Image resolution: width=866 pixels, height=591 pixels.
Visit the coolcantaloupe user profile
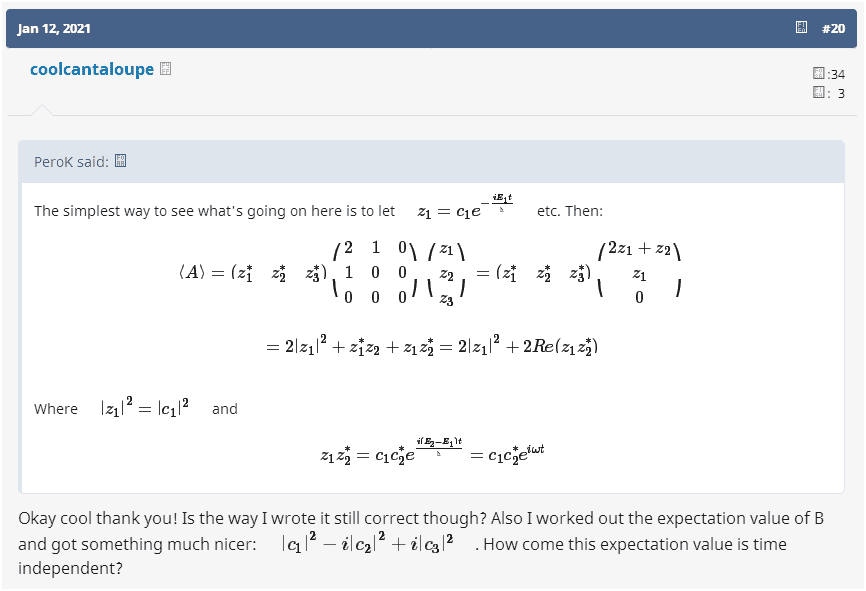click(92, 70)
